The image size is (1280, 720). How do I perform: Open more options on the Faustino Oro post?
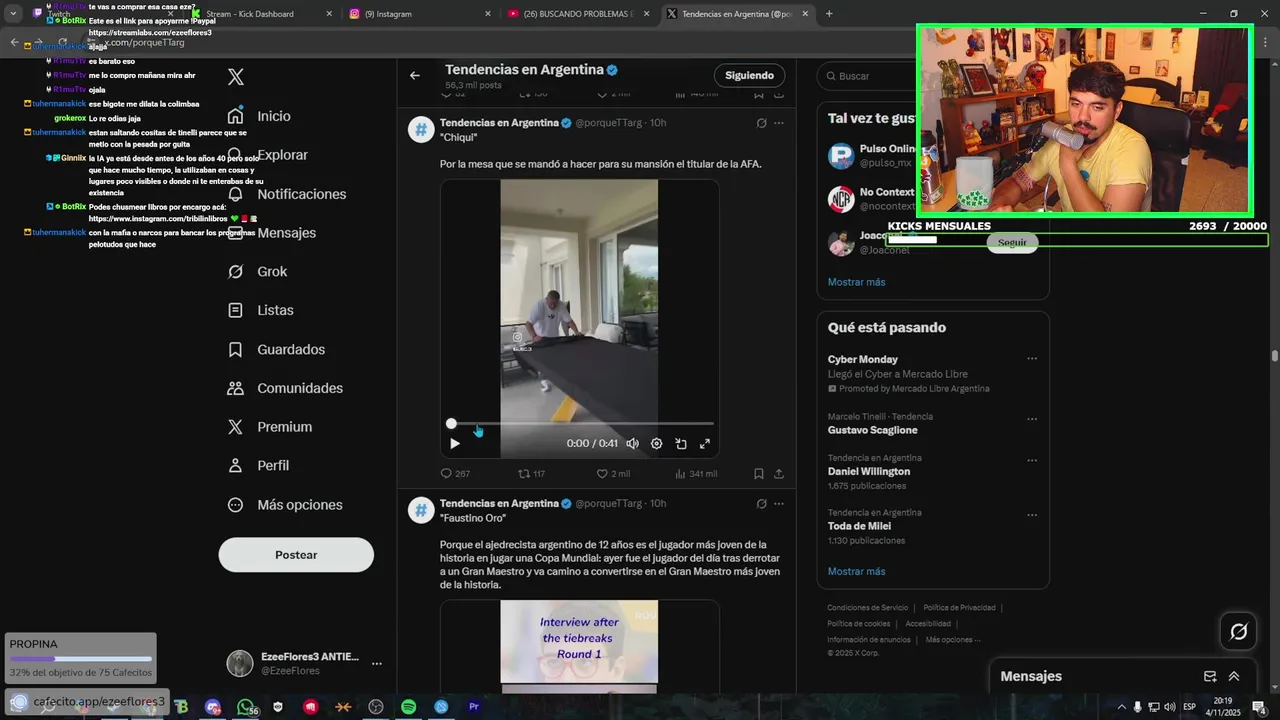[779, 504]
